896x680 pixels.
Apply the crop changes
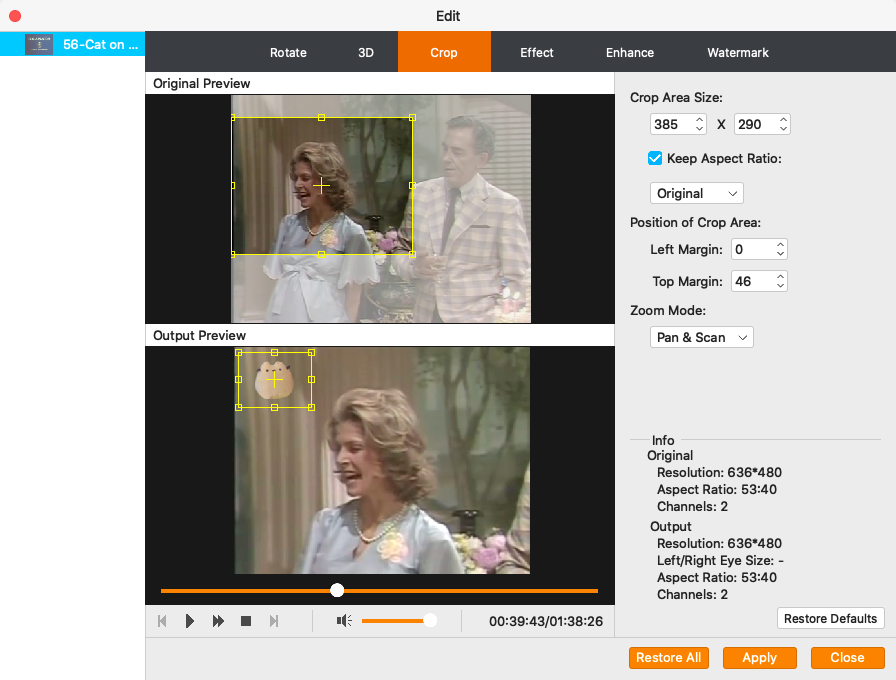759,658
